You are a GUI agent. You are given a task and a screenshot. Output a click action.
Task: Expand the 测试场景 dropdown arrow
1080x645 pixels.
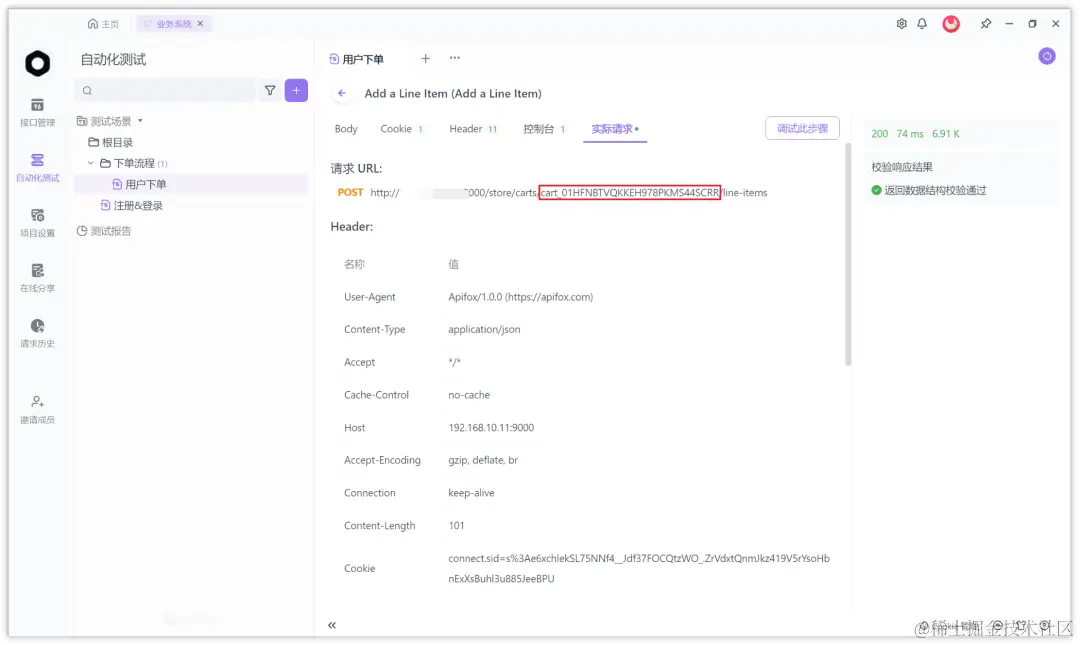click(141, 121)
